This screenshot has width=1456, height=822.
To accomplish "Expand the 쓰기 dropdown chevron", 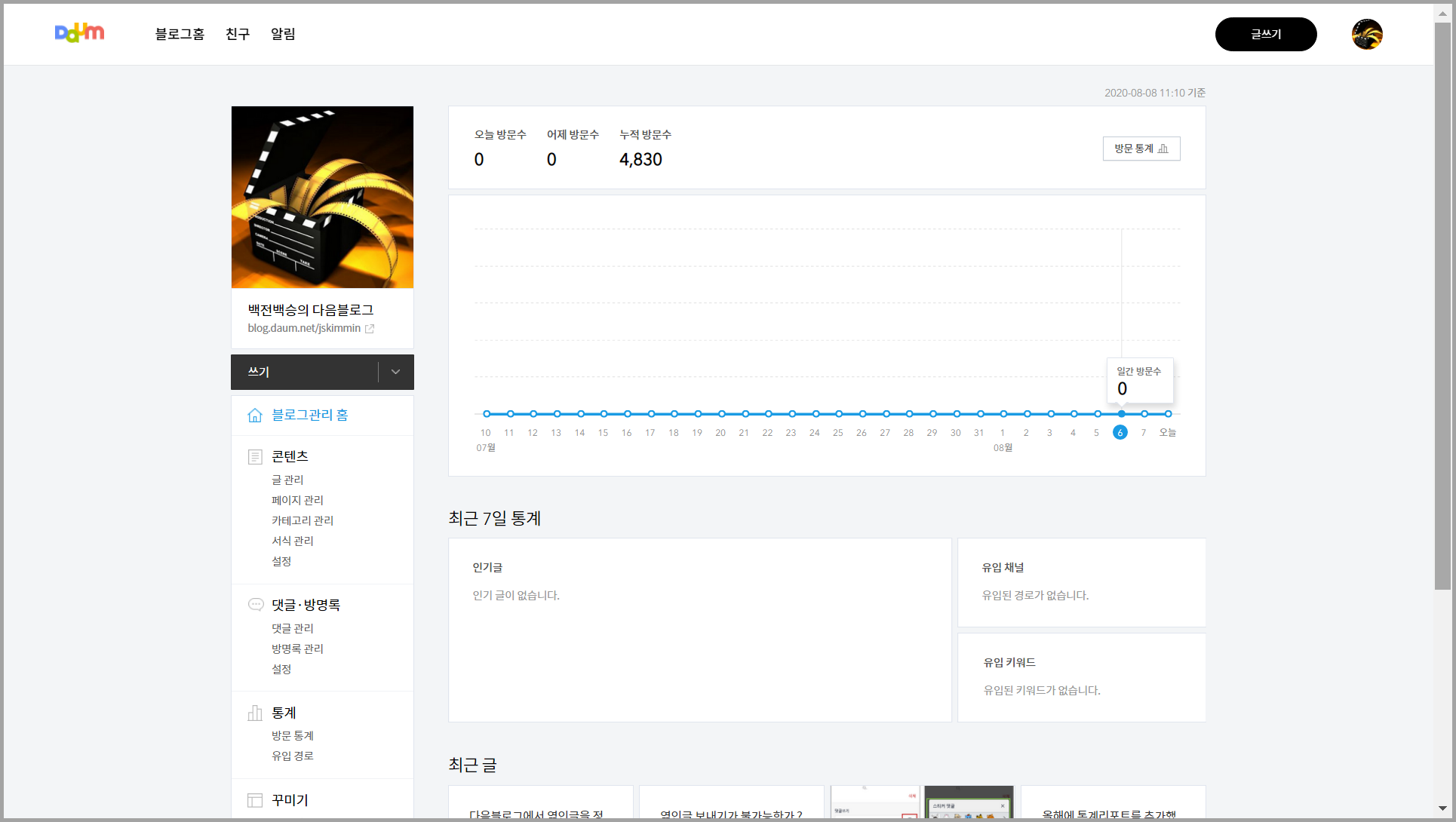I will pos(395,372).
